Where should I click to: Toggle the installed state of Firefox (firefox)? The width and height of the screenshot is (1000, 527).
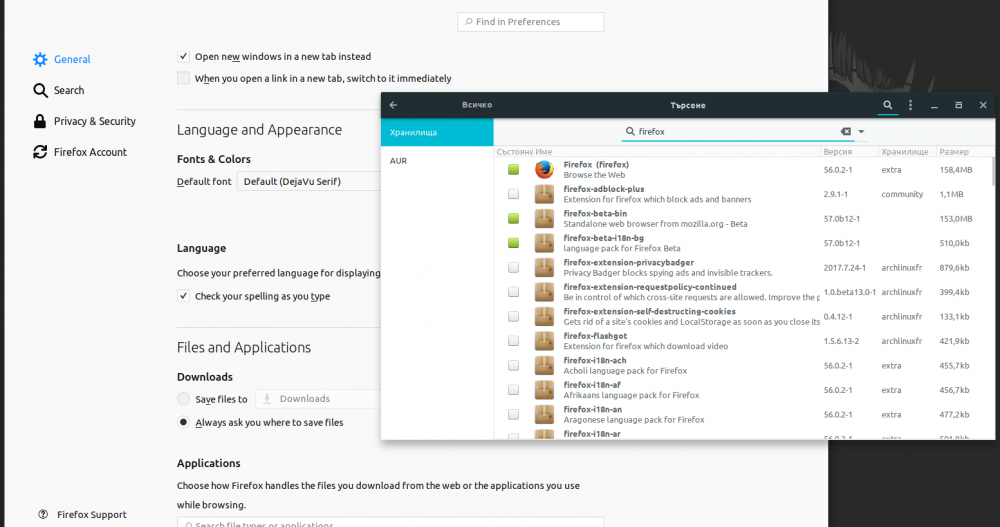(x=513, y=170)
